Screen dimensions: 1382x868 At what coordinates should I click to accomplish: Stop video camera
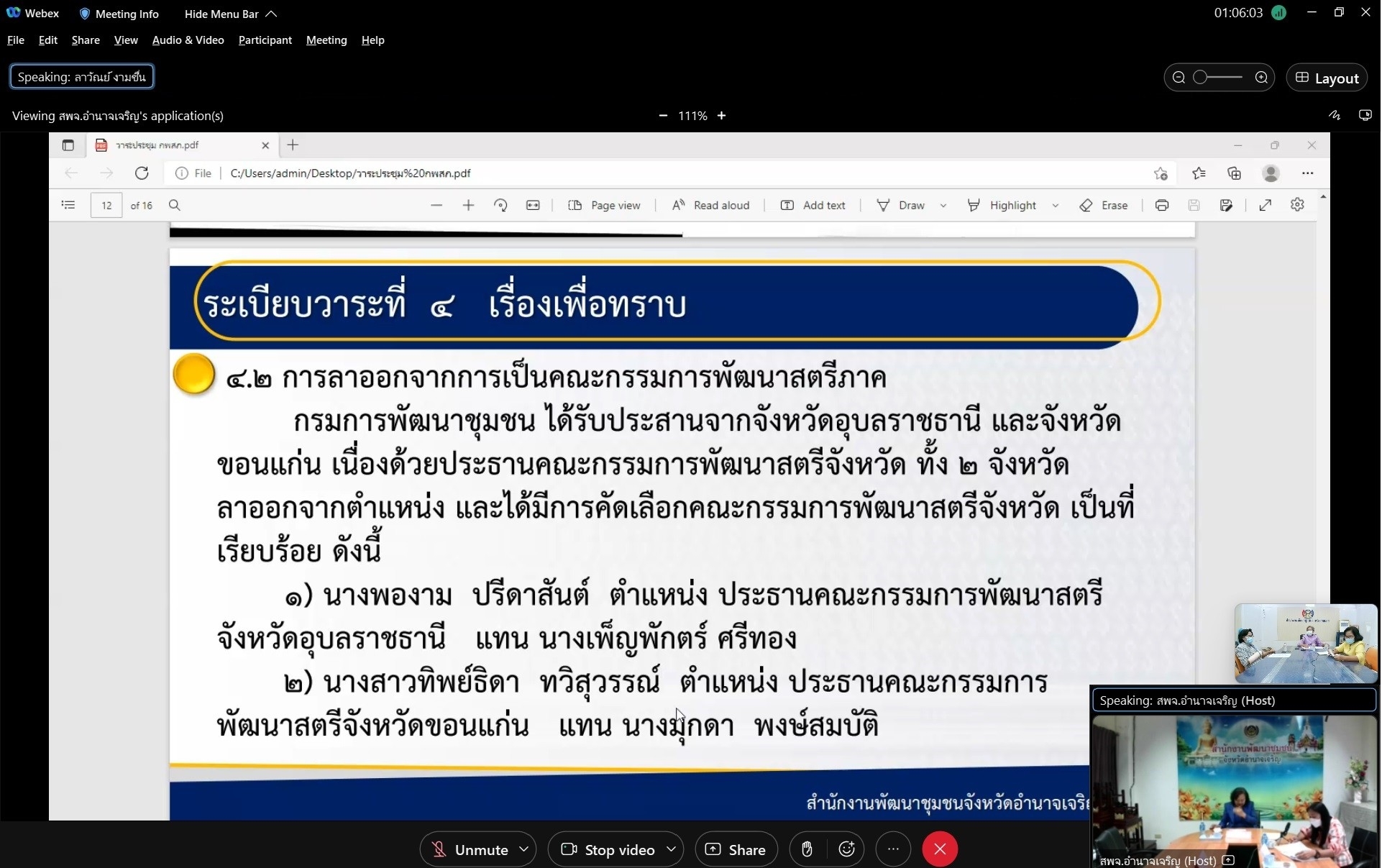pyautogui.click(x=608, y=849)
